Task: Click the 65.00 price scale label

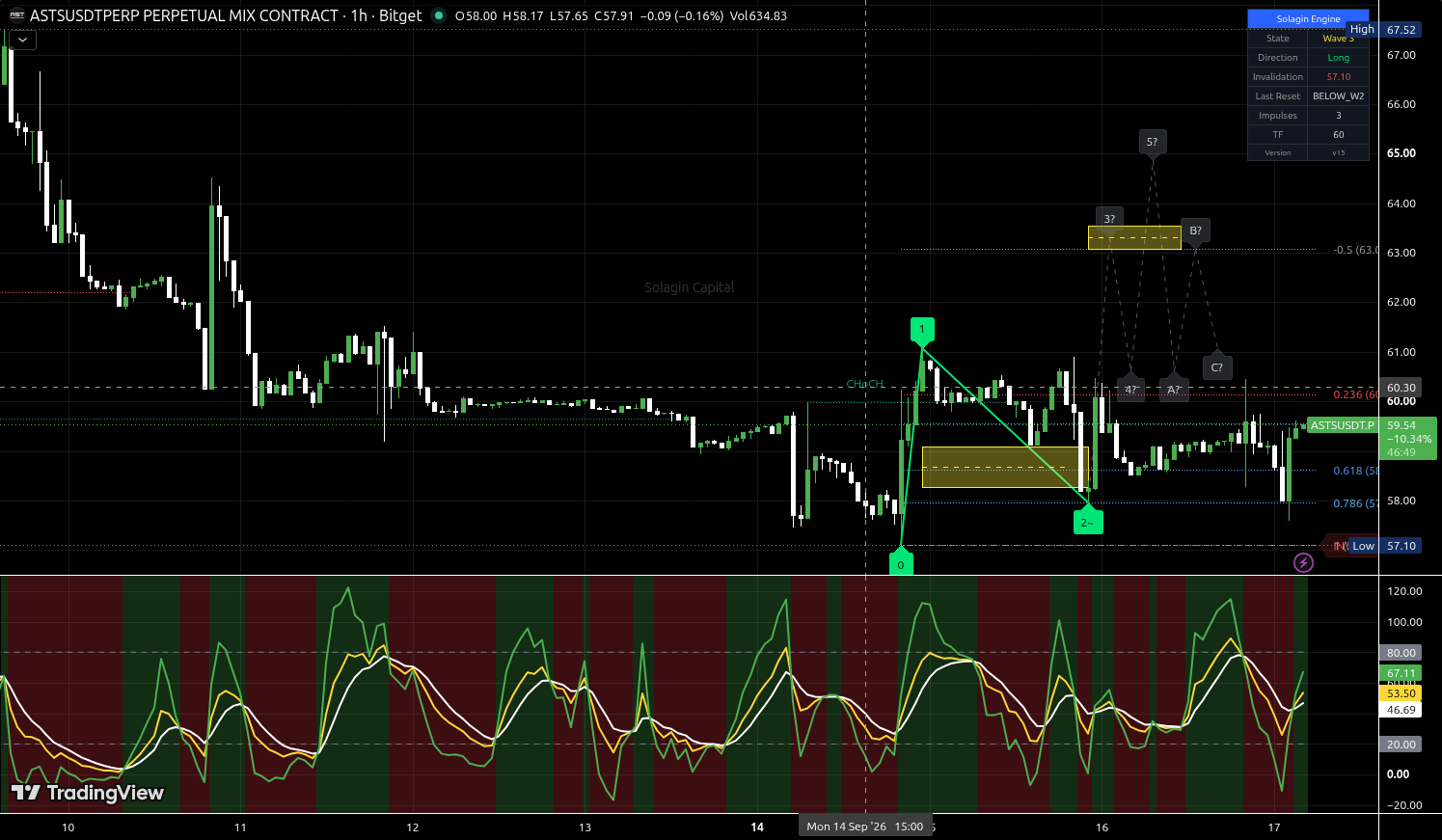Action: coord(1401,153)
